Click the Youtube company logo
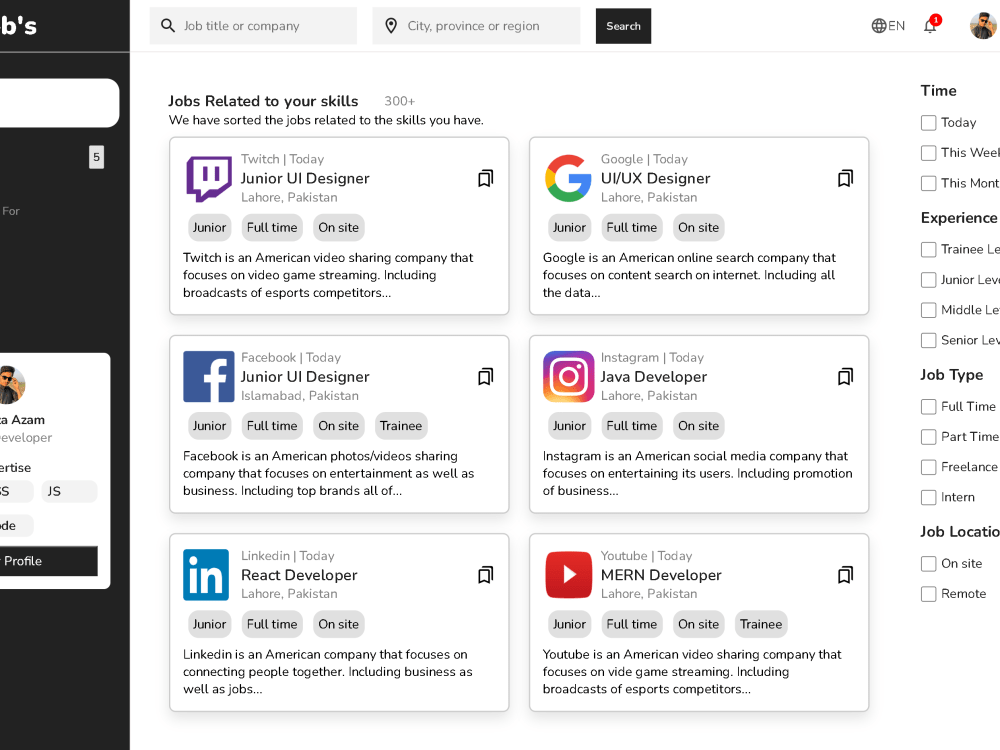Screen dimensions: 1000x750 (x=568, y=575)
